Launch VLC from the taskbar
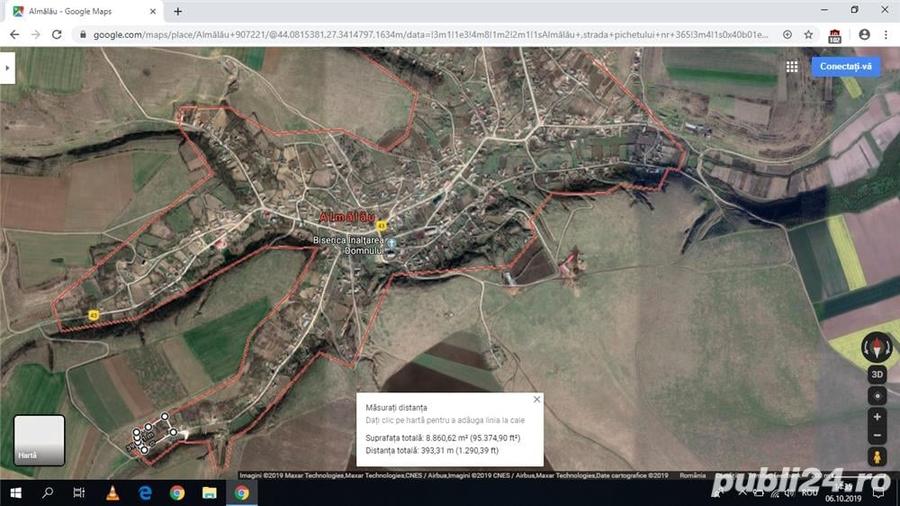Screen dimensions: 900x506 tap(112, 493)
